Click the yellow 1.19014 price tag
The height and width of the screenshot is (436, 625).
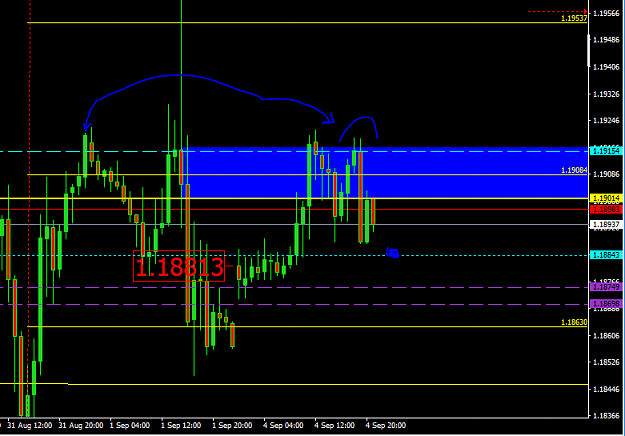(606, 198)
